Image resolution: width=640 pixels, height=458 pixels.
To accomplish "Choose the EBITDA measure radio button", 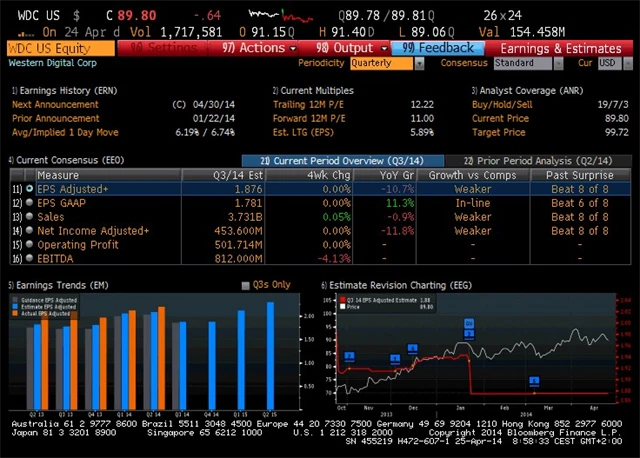I will [28, 257].
